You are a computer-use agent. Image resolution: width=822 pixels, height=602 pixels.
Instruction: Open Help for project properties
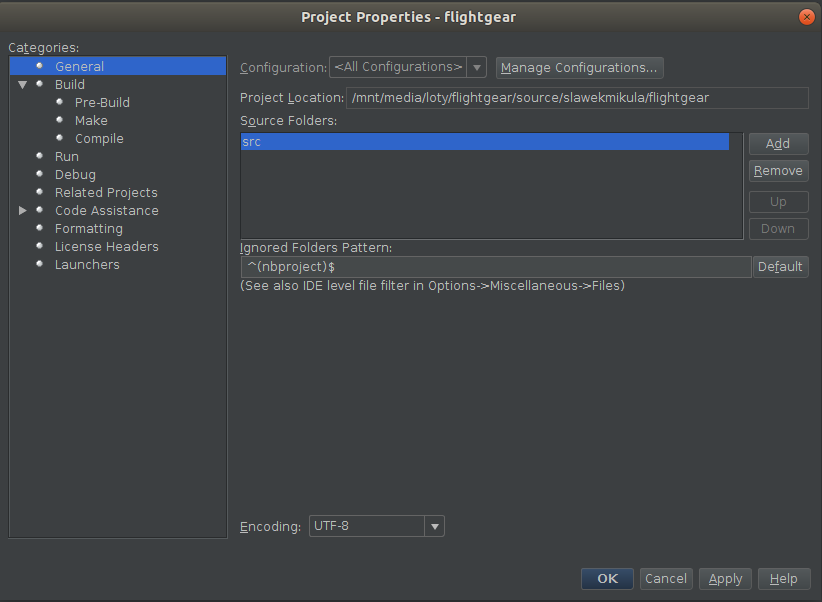[x=783, y=579]
